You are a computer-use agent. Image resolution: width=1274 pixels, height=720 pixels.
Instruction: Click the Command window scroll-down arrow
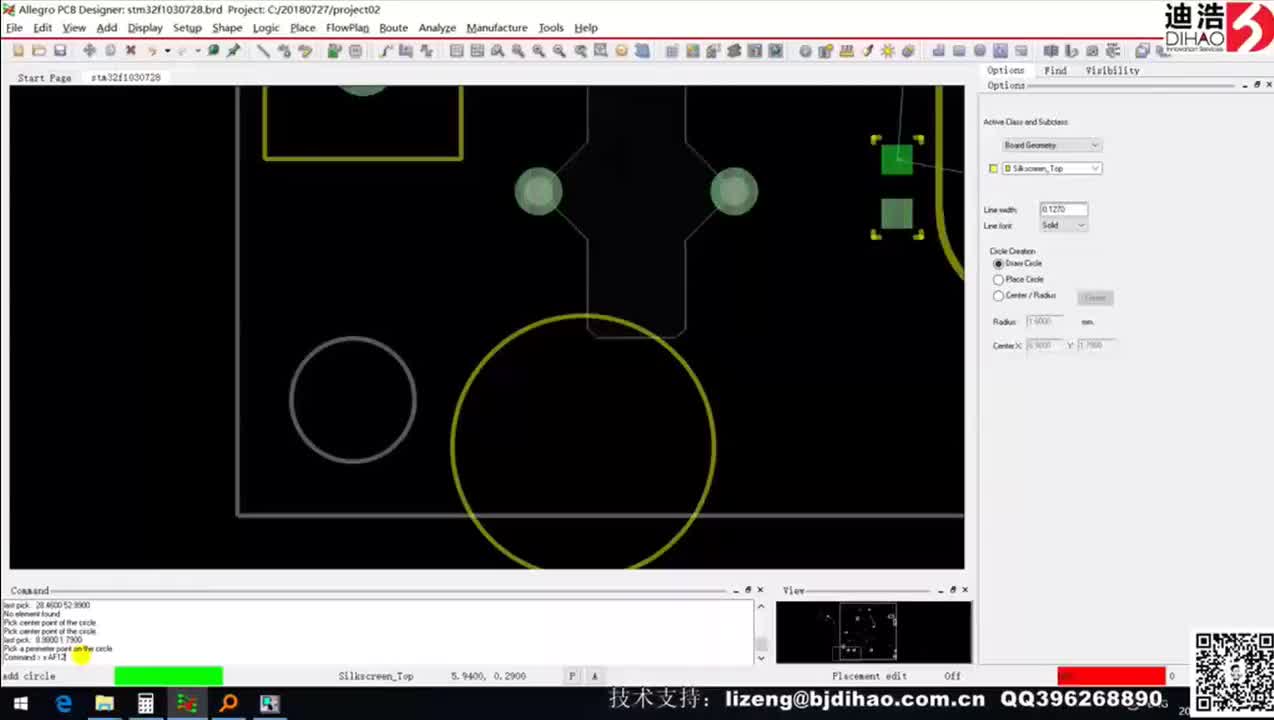pos(761,657)
